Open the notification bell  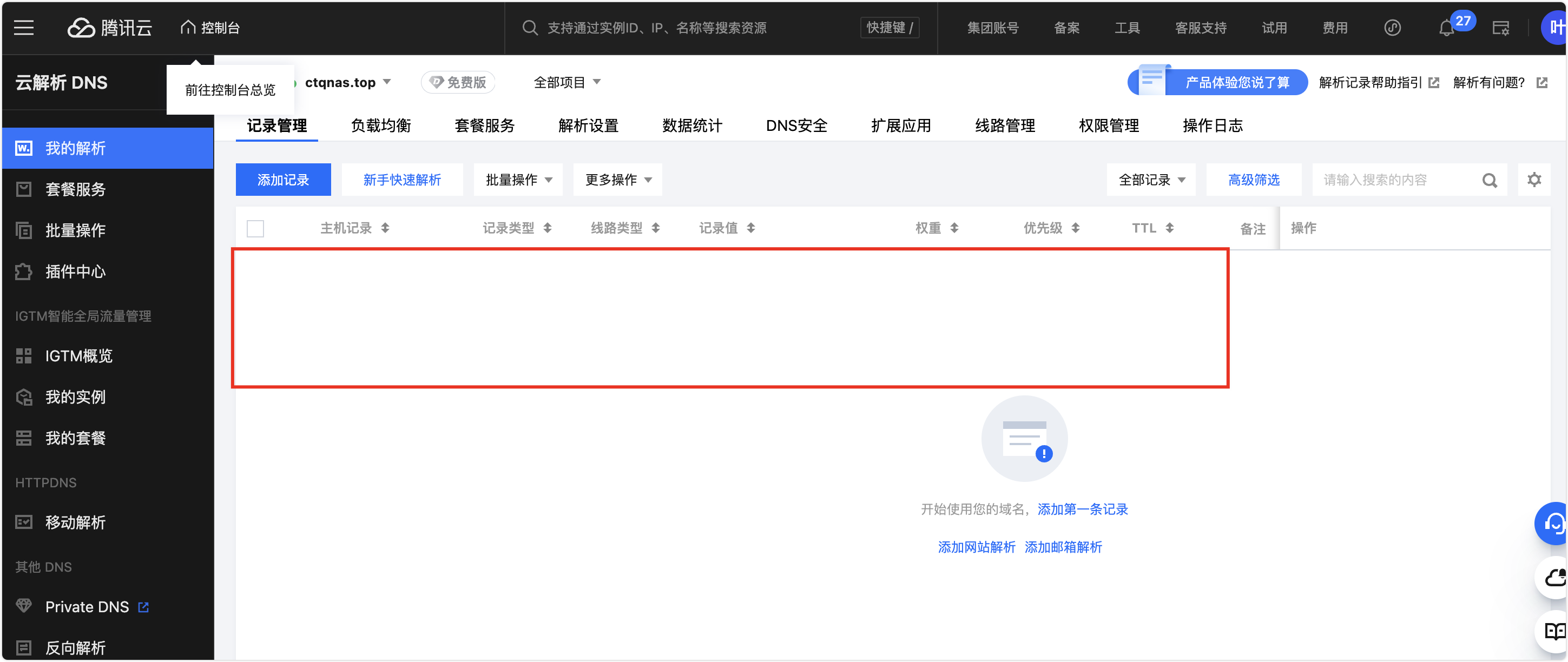click(x=1447, y=28)
